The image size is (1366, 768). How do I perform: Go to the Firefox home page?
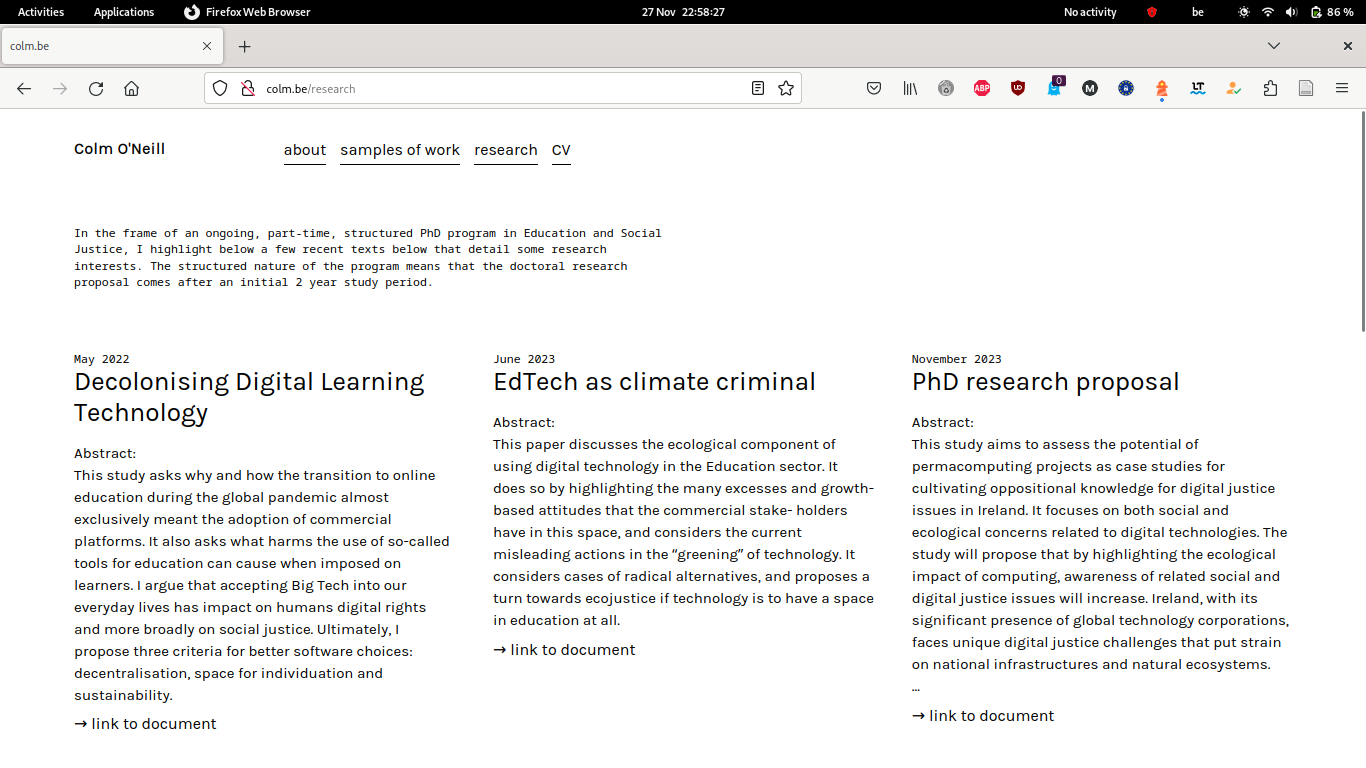[x=131, y=88]
